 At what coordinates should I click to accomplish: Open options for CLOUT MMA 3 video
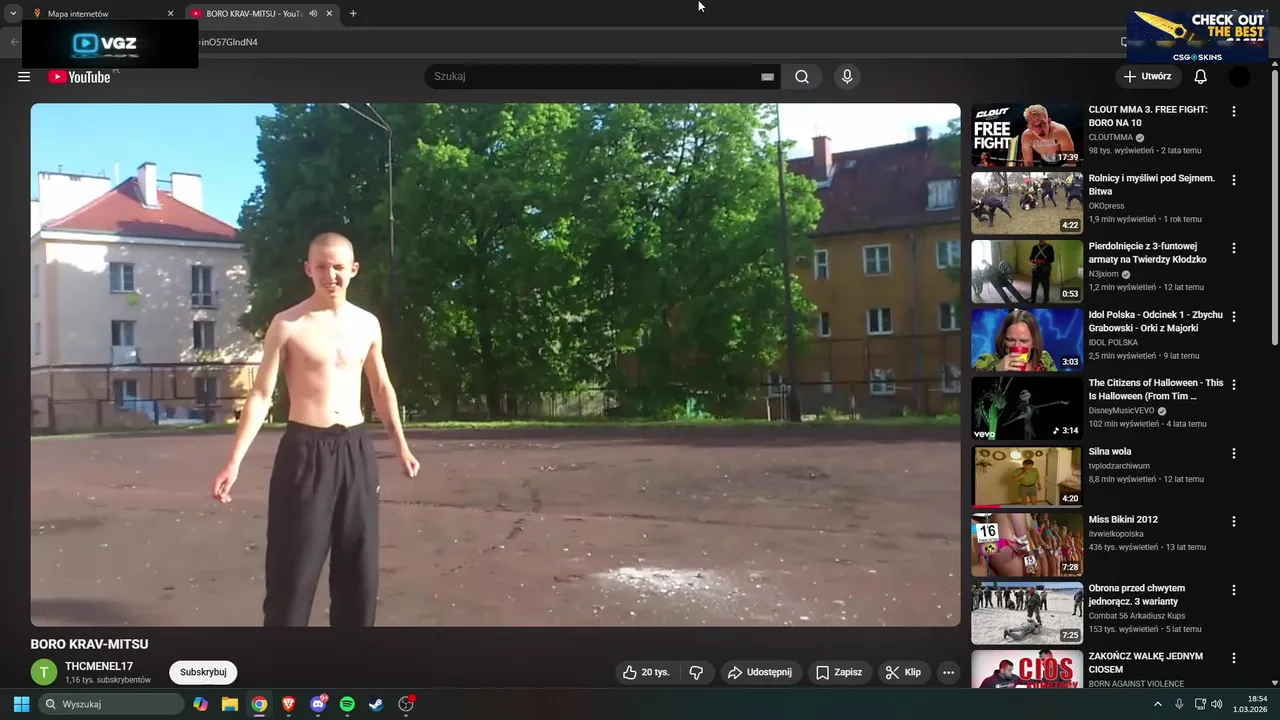(1234, 112)
